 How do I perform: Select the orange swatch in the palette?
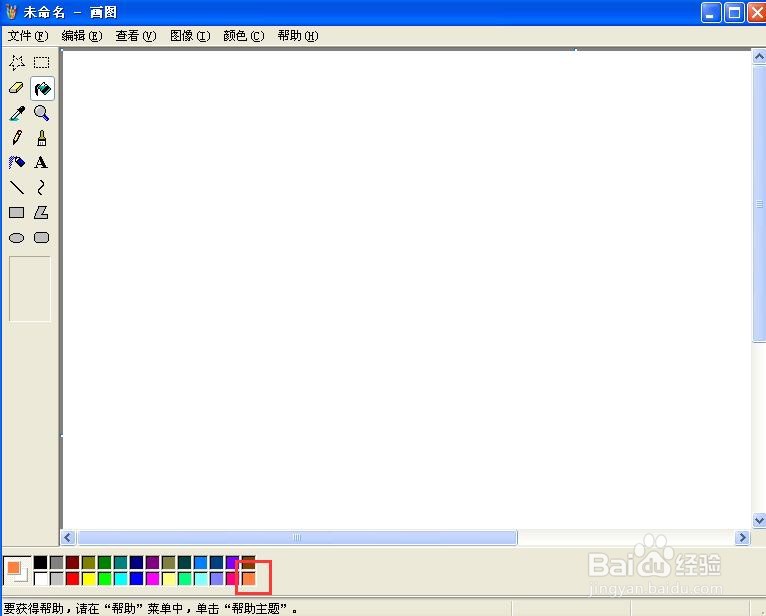point(249,579)
